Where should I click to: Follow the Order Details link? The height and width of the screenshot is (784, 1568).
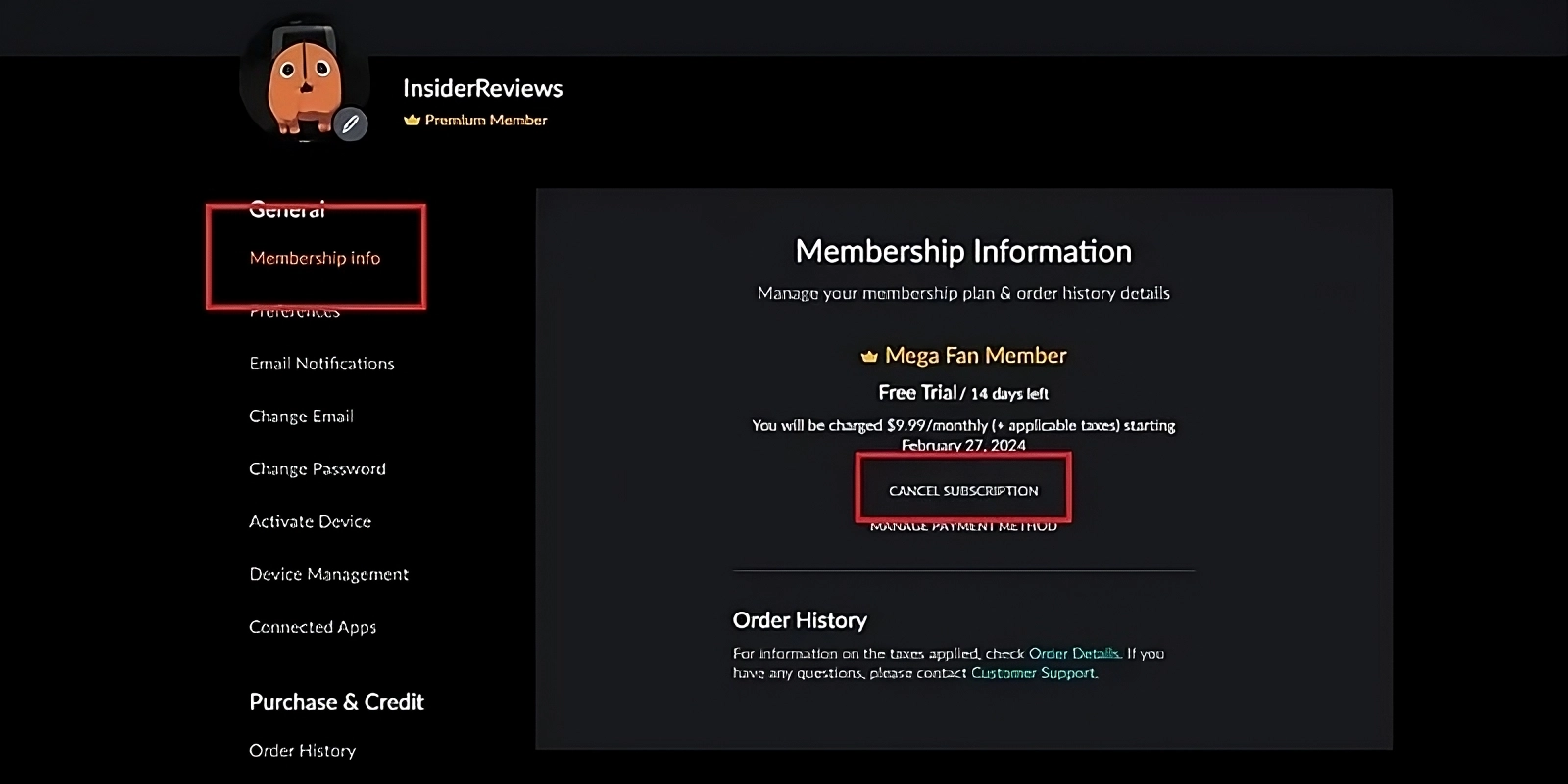coord(1074,653)
